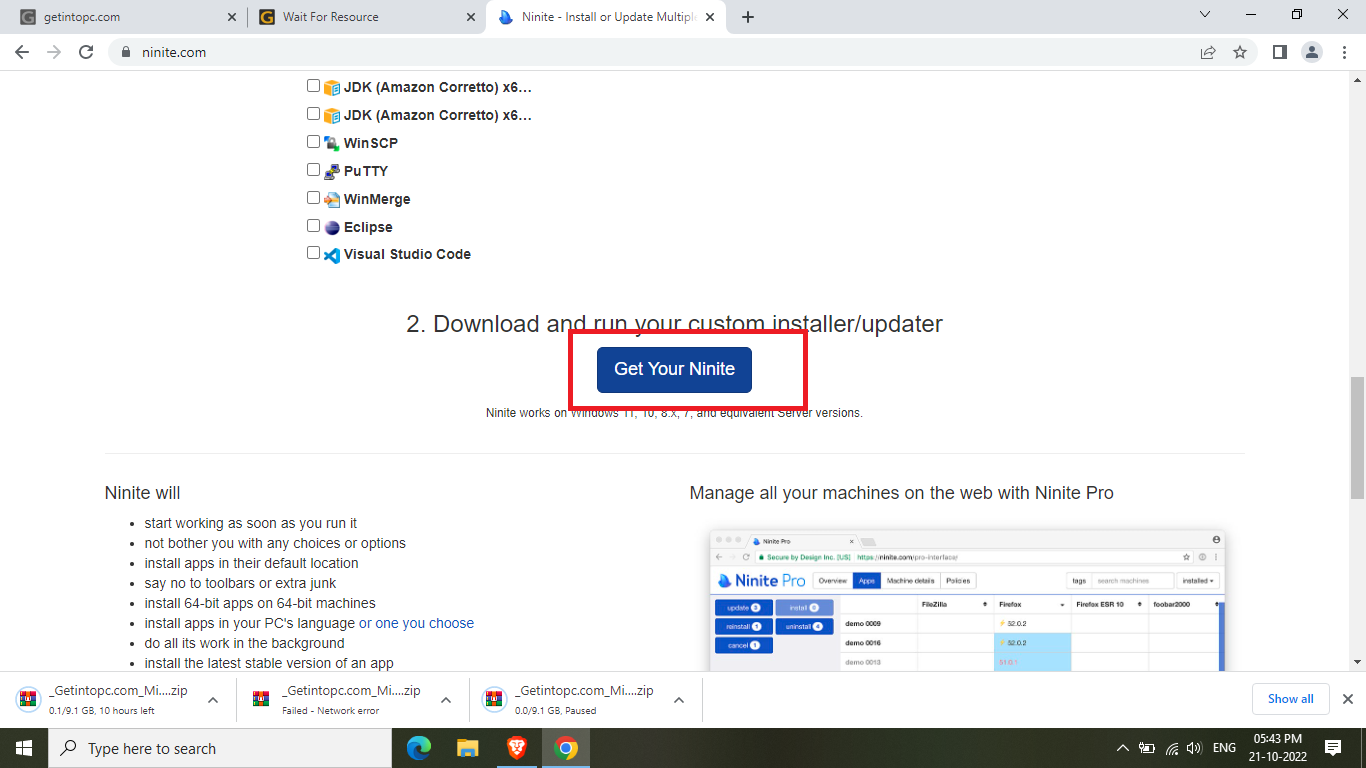
Task: Open options for first 10-hours-left download
Action: coord(213,700)
